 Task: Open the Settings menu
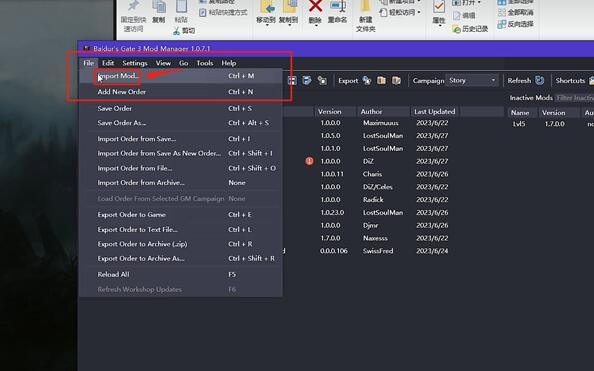tap(135, 63)
